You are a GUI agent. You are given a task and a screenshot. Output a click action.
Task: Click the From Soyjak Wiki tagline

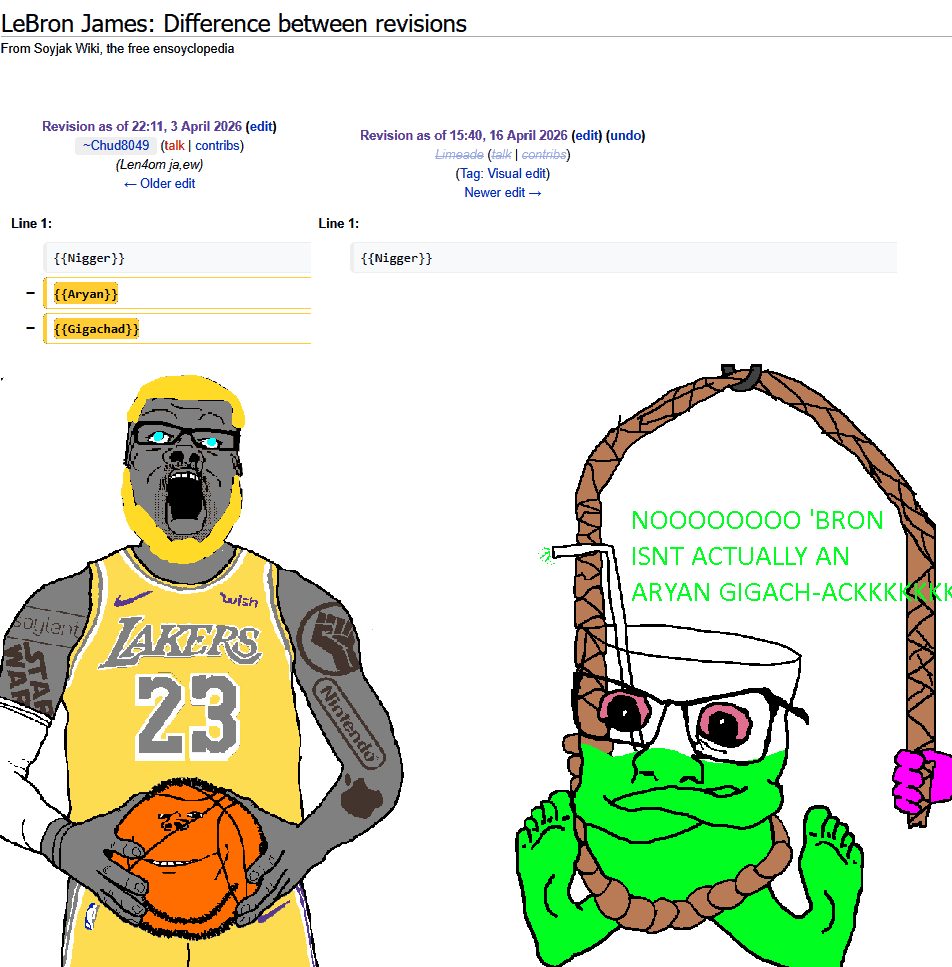[x=117, y=49]
